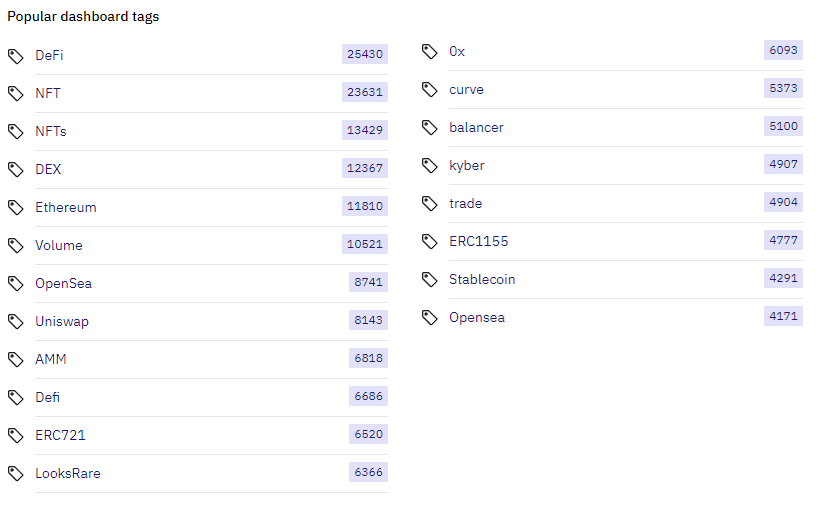Open the balancer tag
819x512 pixels.
[476, 127]
